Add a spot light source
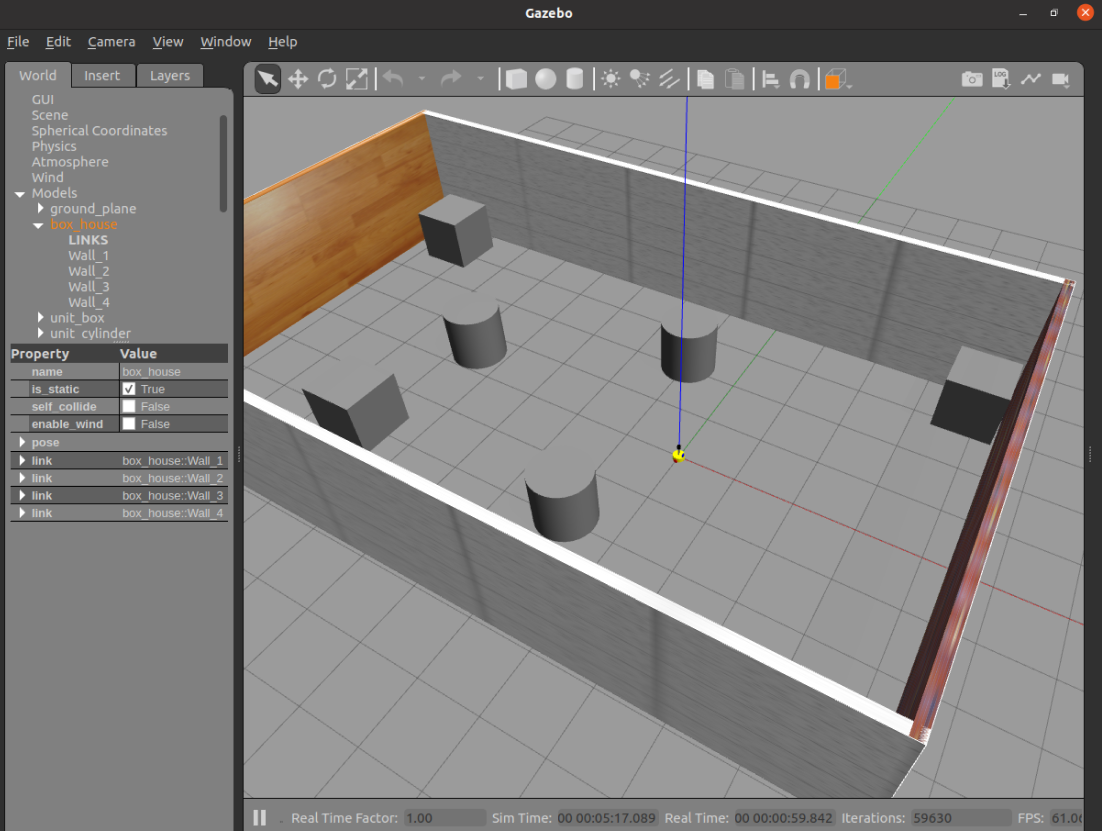The image size is (1102, 831). pyautogui.click(x=640, y=79)
